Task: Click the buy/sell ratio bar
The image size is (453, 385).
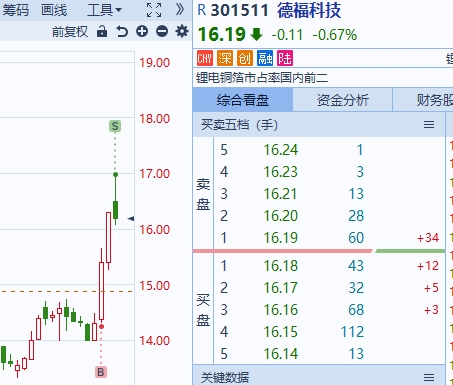Action: tap(319, 251)
